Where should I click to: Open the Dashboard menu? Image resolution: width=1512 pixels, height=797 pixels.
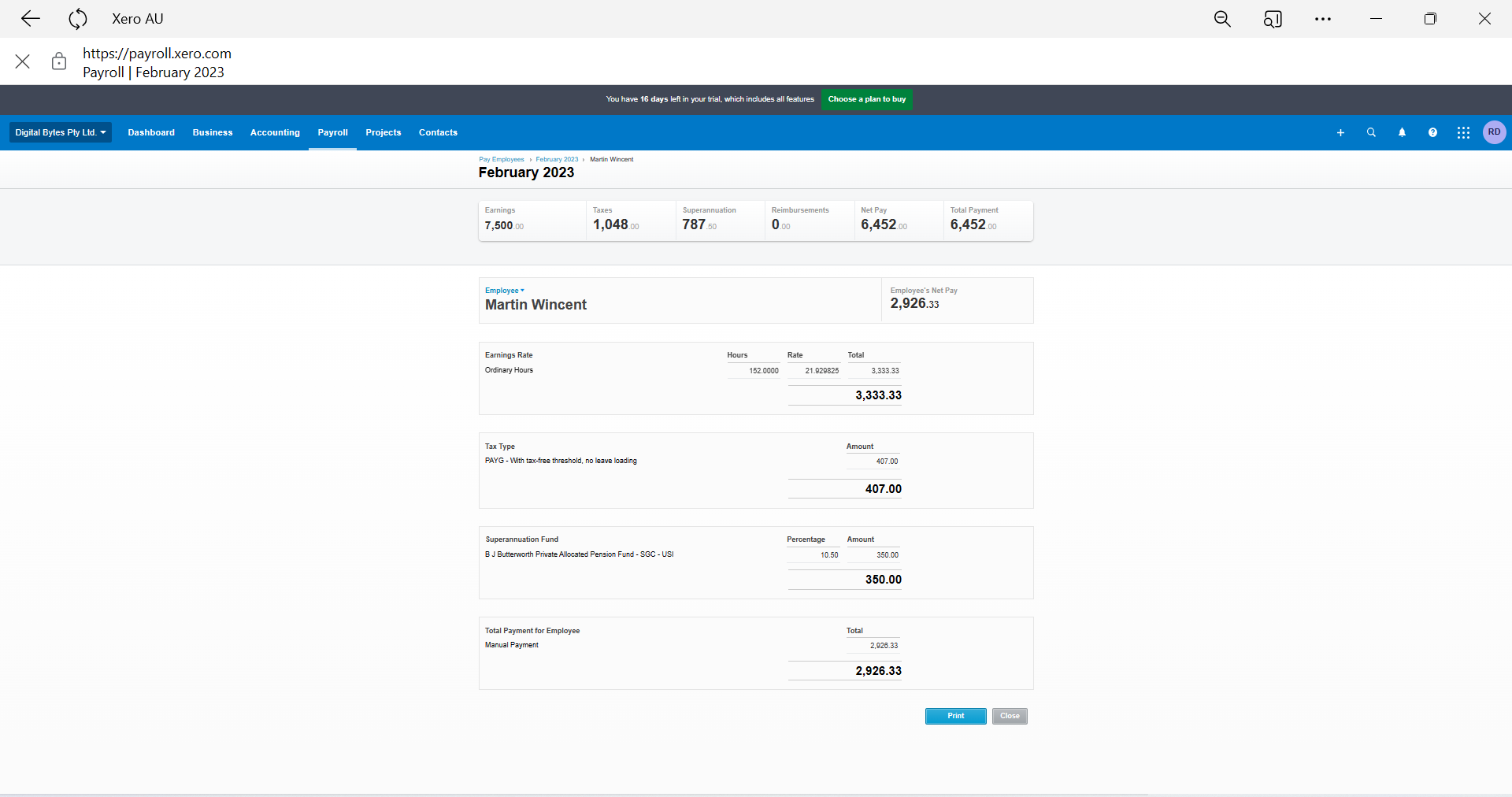(151, 132)
